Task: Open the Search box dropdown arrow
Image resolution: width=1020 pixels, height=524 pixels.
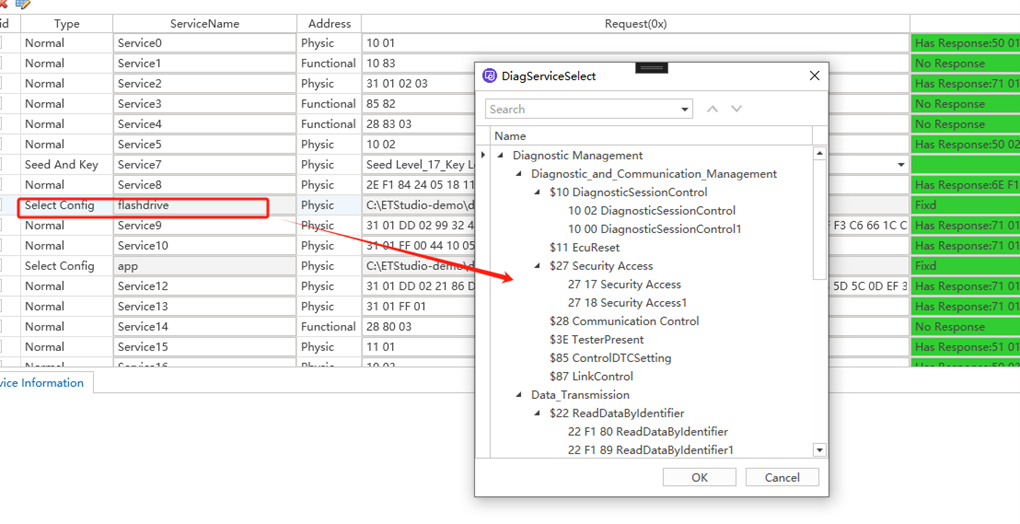Action: pos(685,109)
